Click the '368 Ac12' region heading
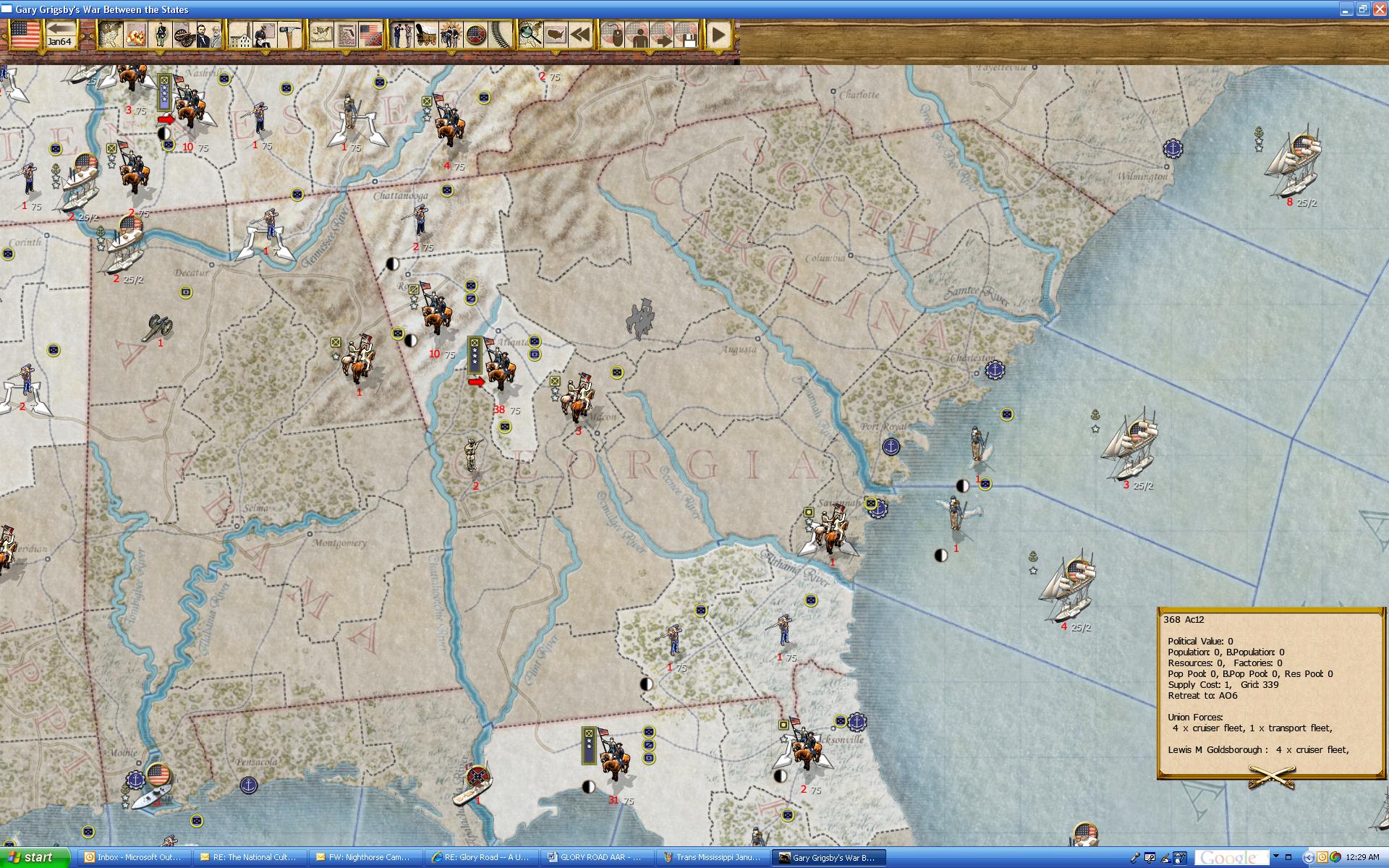The image size is (1389, 868). pos(1184,619)
